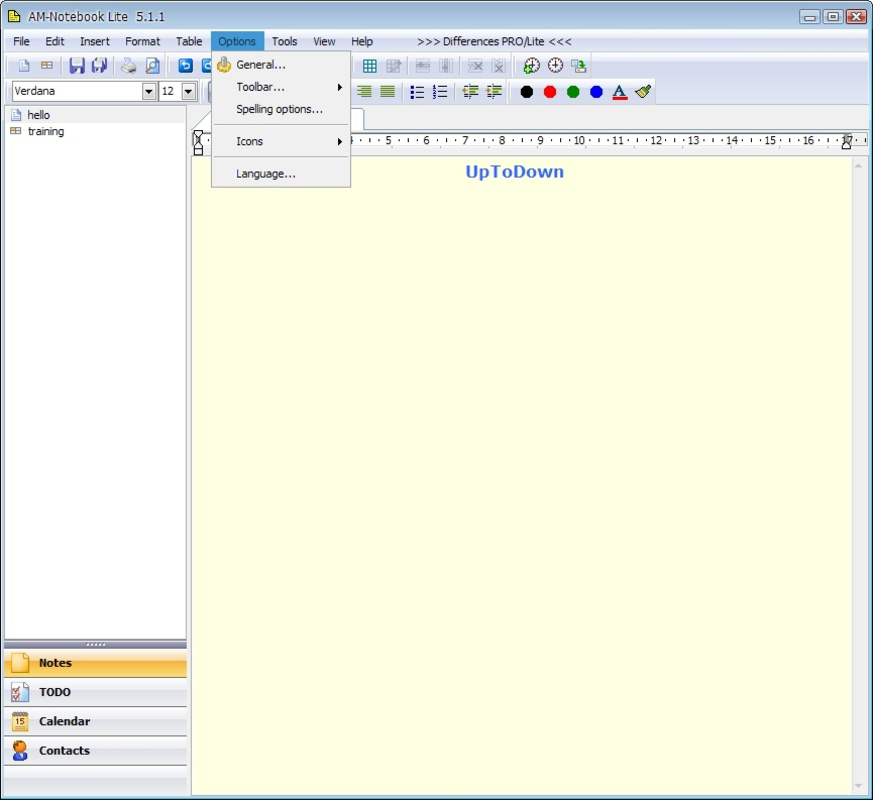Open the View menu

pos(324,41)
